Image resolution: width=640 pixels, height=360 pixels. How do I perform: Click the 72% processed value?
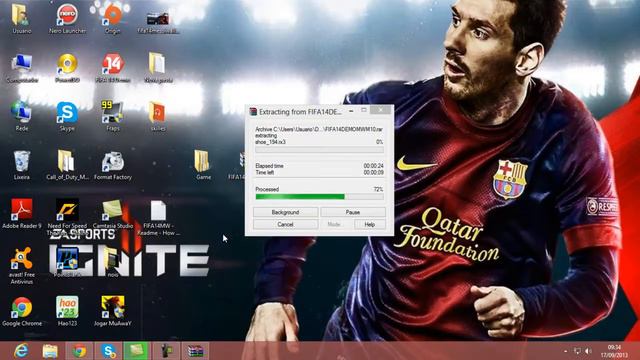378,189
